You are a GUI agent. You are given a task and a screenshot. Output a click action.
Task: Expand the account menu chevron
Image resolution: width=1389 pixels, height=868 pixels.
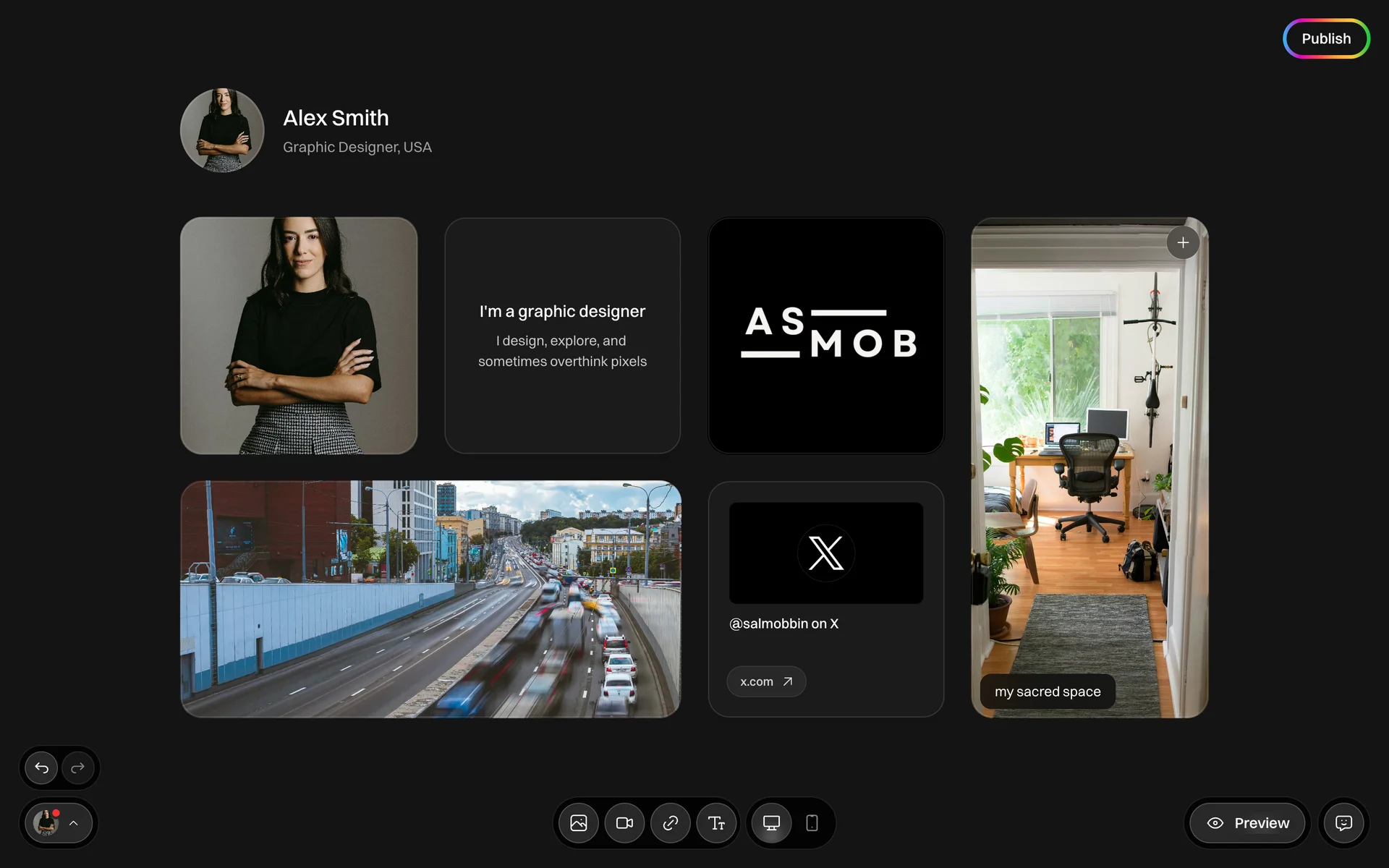coord(74,823)
